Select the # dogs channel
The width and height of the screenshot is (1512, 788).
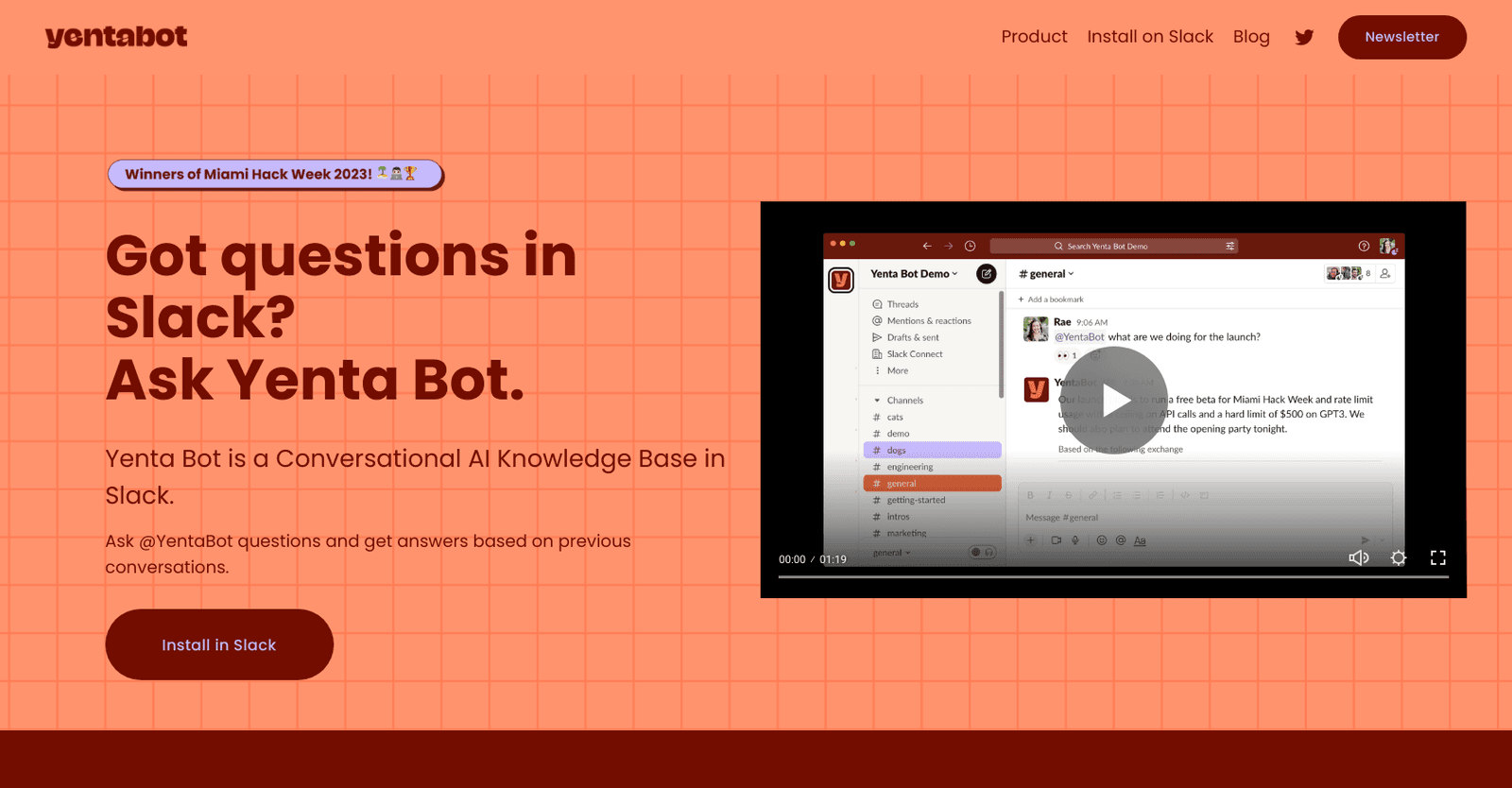tap(932, 450)
